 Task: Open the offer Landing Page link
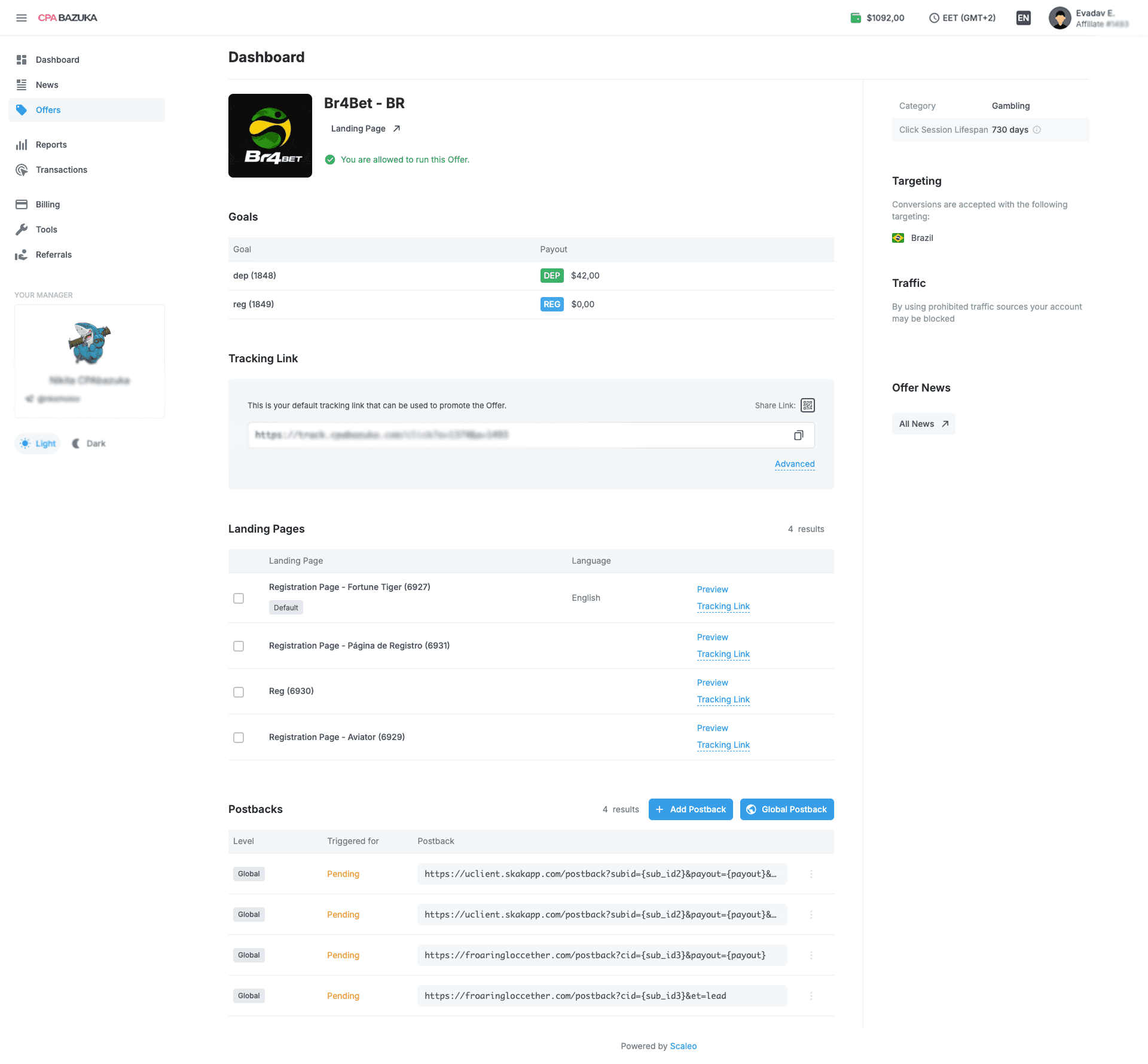(x=365, y=129)
